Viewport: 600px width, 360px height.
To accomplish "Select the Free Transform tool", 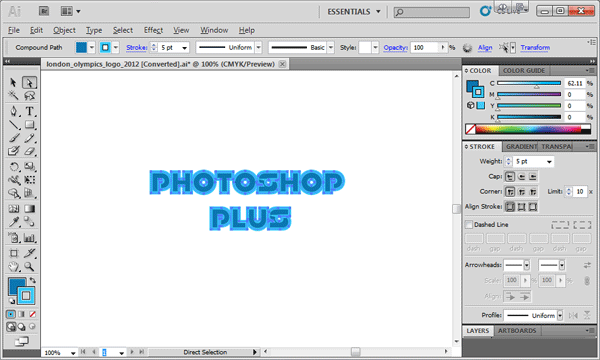I will click(29, 180).
